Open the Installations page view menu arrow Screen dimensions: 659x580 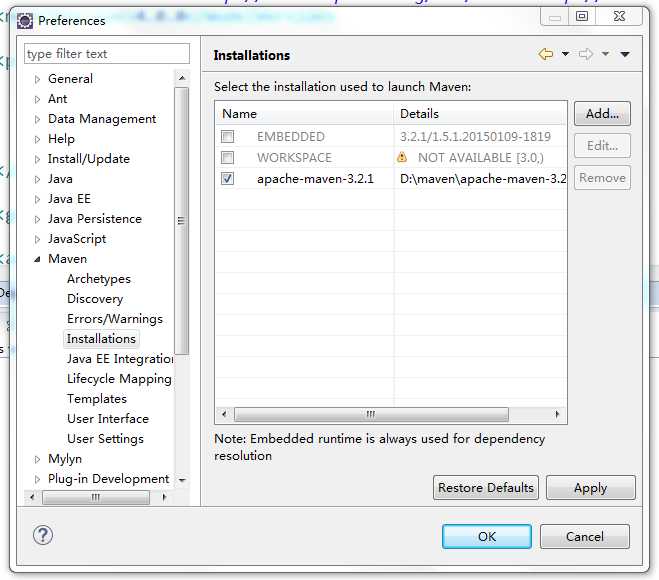[625, 54]
